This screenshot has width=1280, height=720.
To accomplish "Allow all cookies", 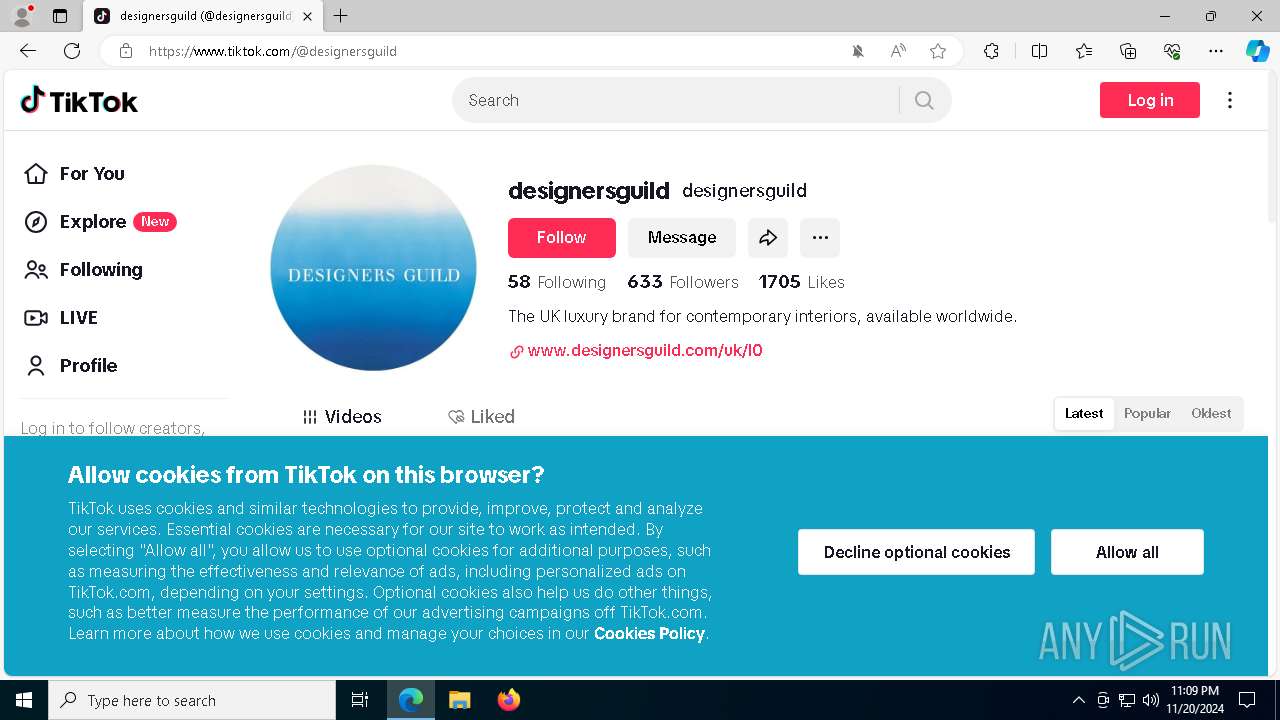I will (1127, 552).
